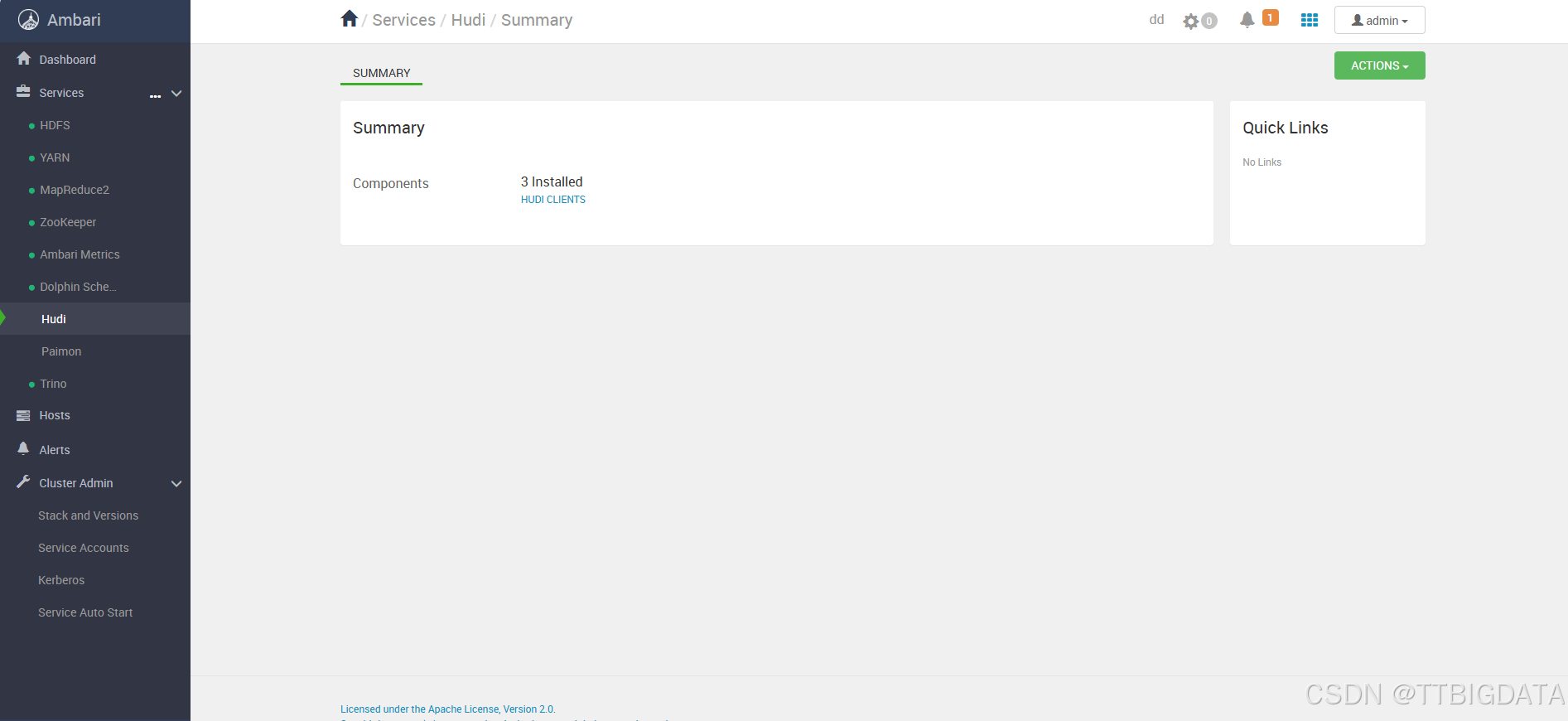Switch to the SUMMARY tab

click(x=381, y=73)
